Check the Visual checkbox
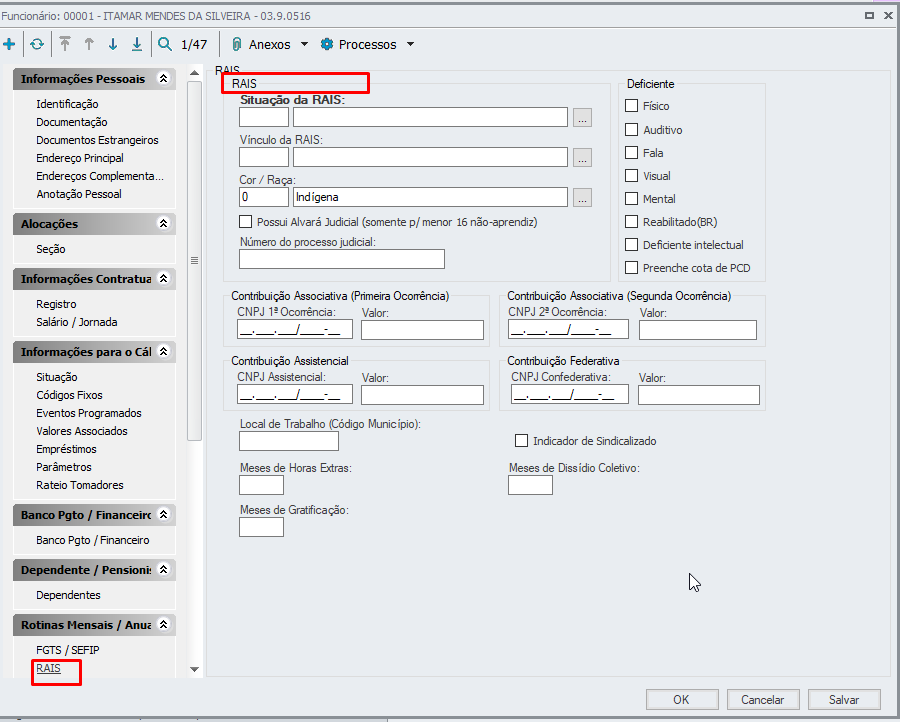 click(631, 176)
